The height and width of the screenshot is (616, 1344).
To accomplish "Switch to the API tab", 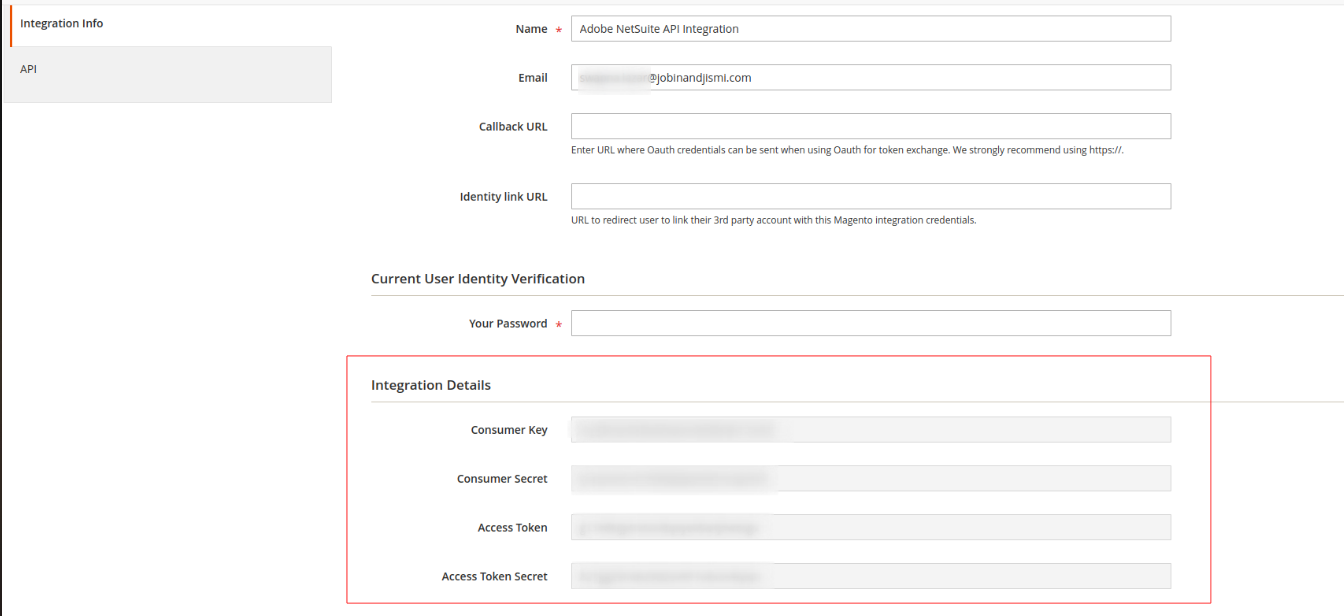I will click(x=28, y=69).
